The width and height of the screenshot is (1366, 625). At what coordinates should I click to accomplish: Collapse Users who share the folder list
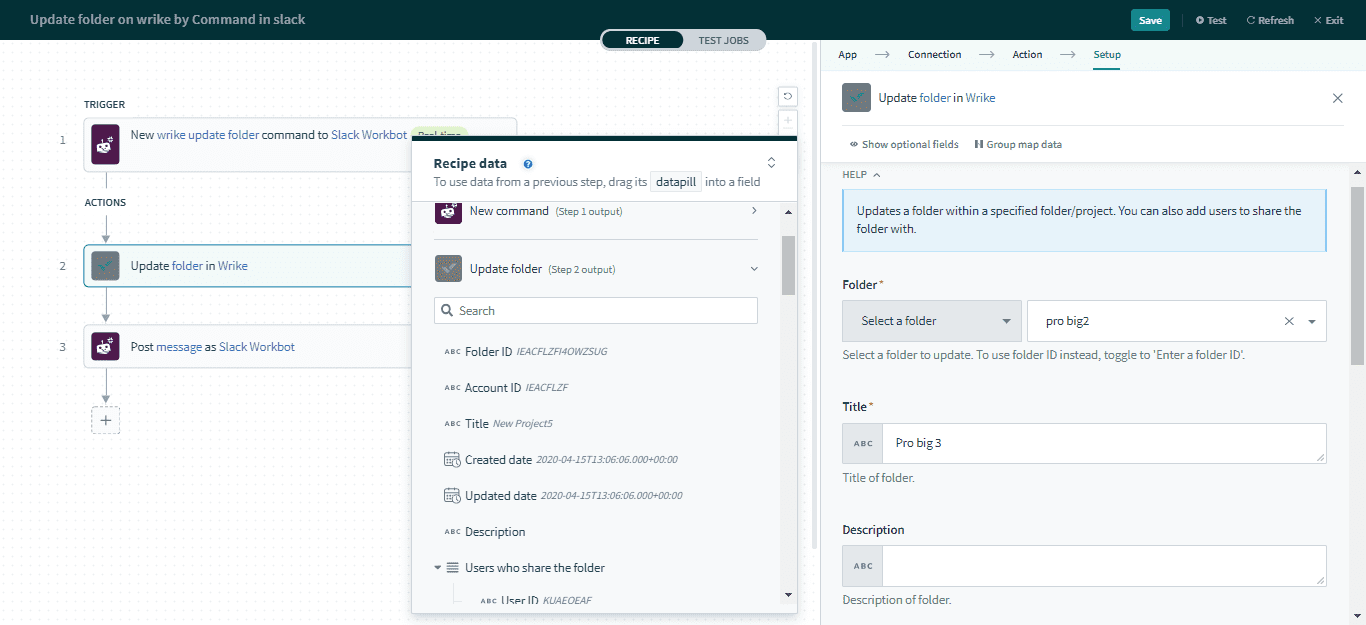point(438,568)
